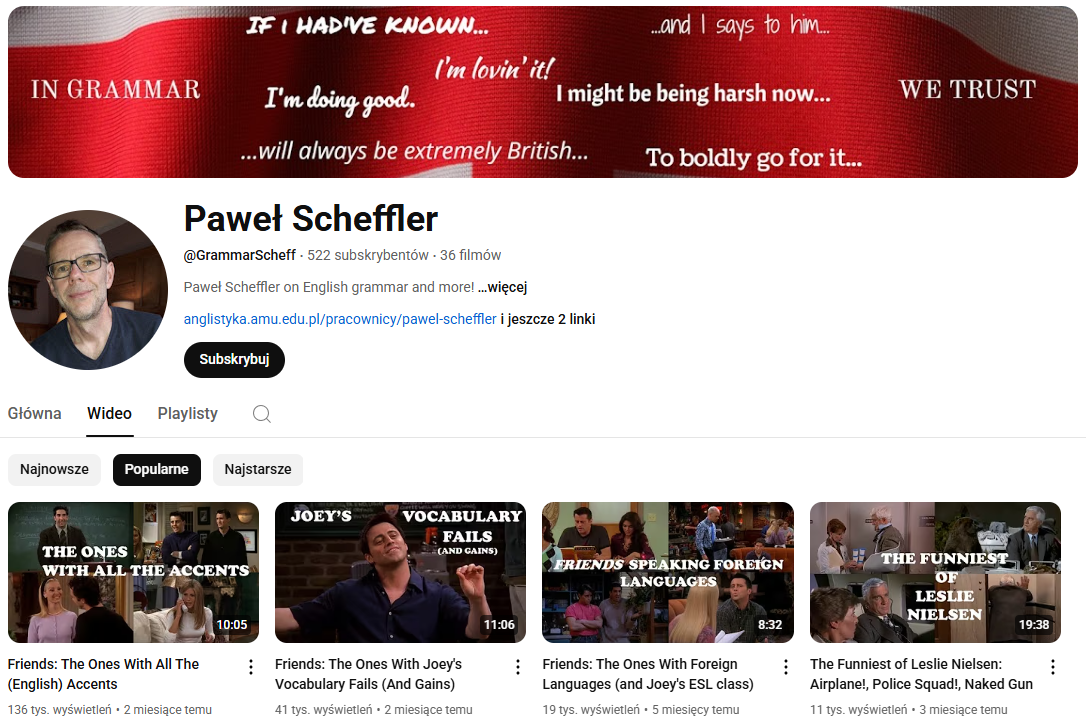The height and width of the screenshot is (718, 1086).
Task: Open the Wideo tab
Action: tap(109, 413)
